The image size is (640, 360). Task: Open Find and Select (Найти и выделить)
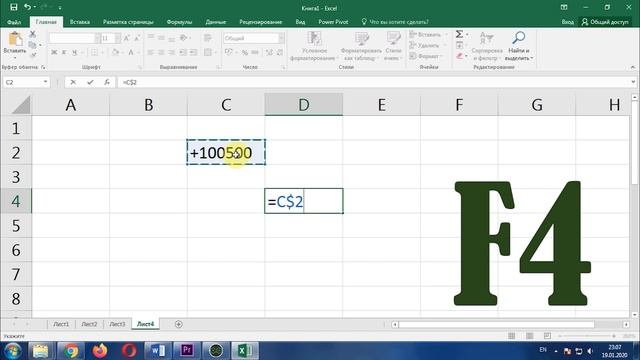pyautogui.click(x=518, y=46)
